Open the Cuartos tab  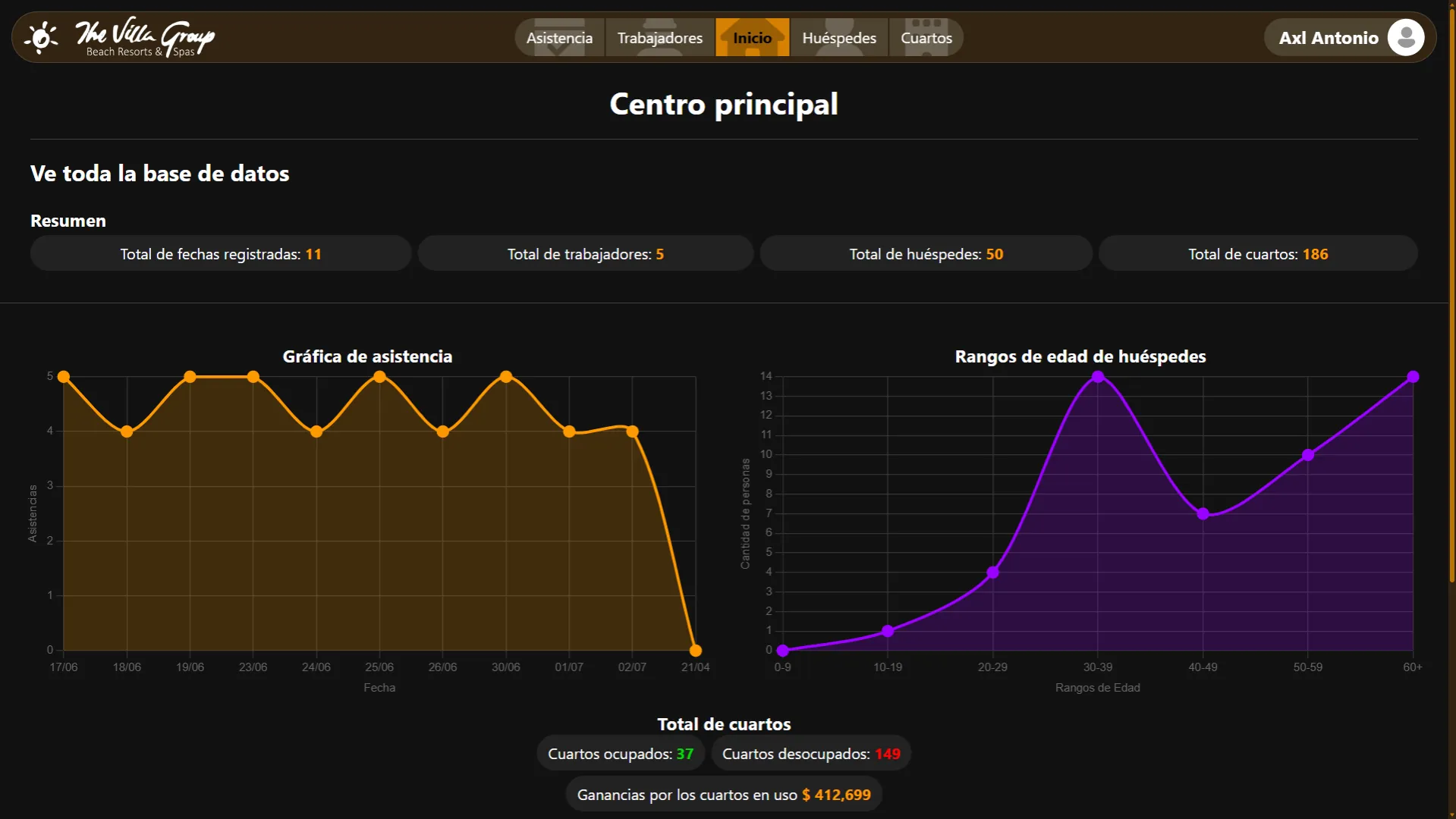[x=926, y=37]
